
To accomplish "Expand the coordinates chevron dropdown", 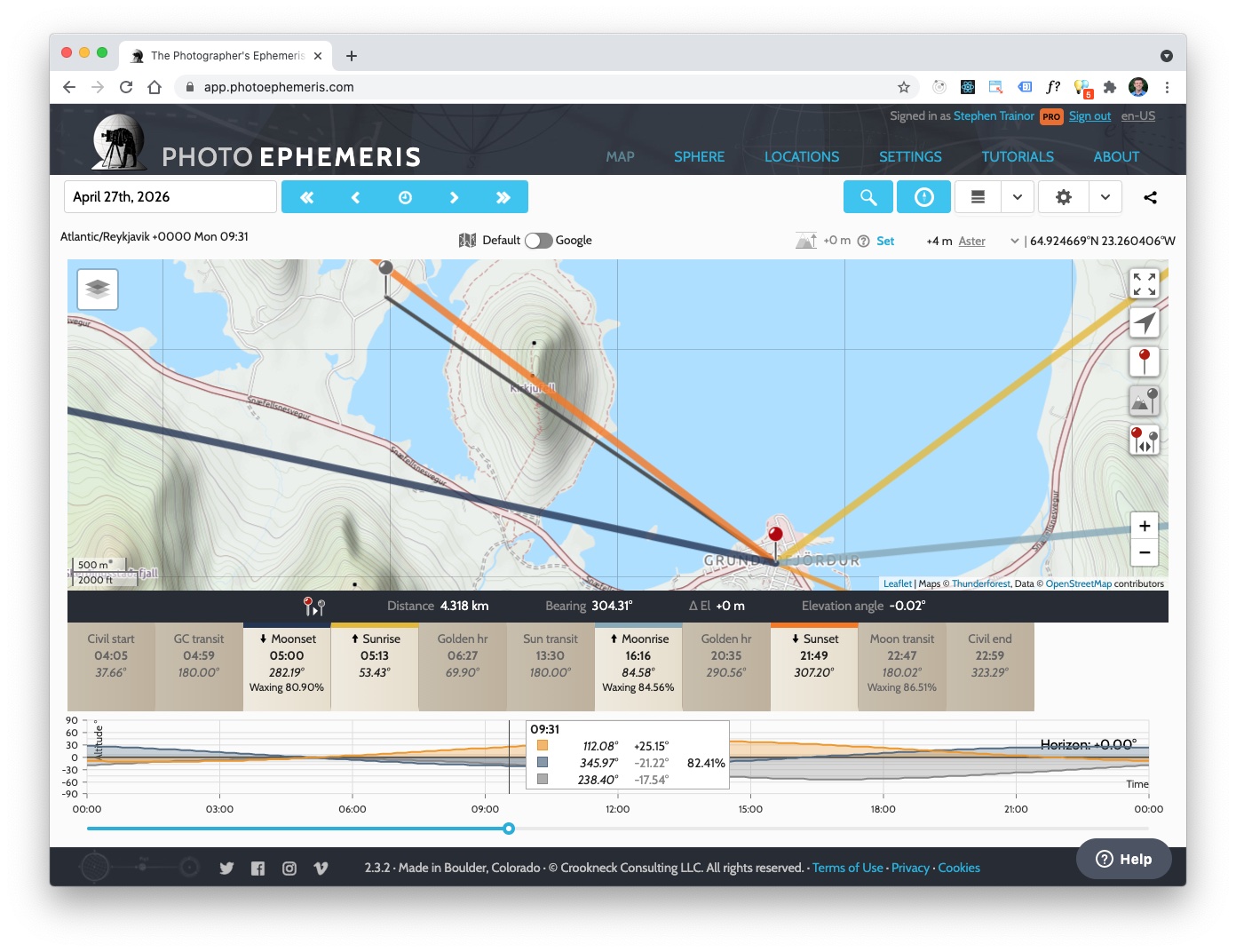I will [1014, 241].
